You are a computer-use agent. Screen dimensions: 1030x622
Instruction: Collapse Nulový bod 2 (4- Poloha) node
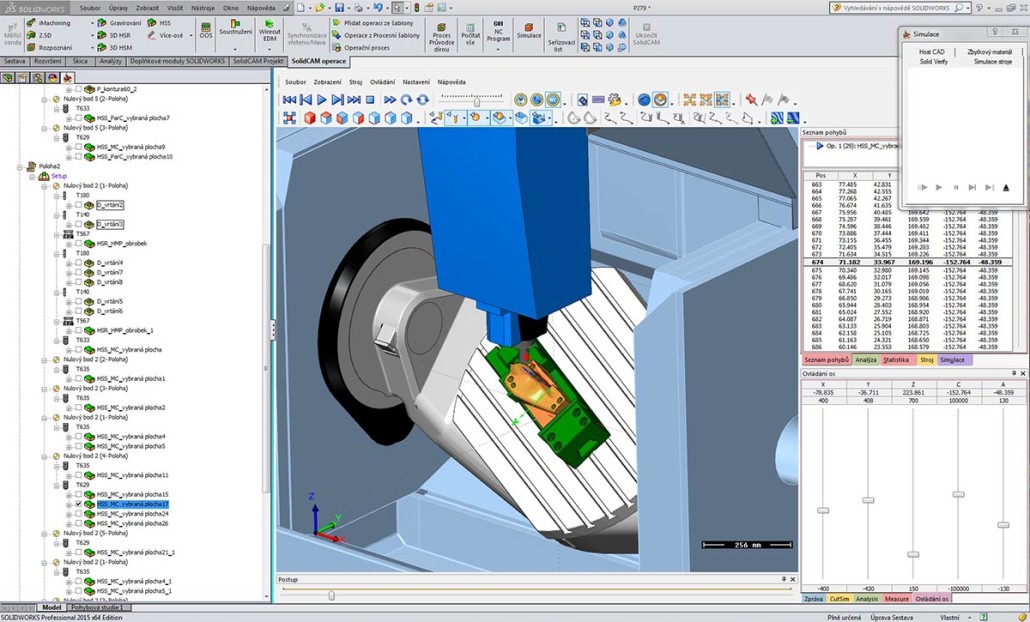point(45,456)
